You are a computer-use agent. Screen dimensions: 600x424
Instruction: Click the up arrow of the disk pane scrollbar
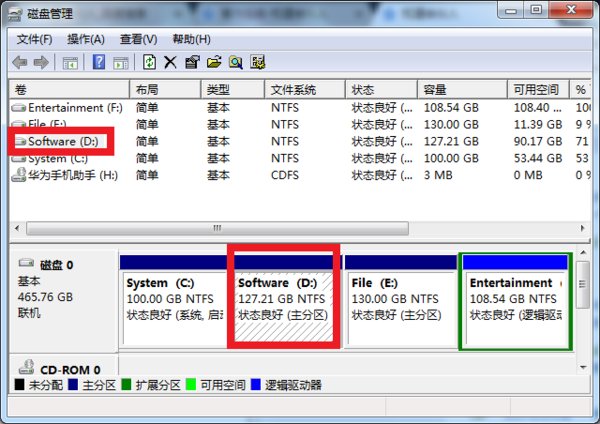[583, 253]
